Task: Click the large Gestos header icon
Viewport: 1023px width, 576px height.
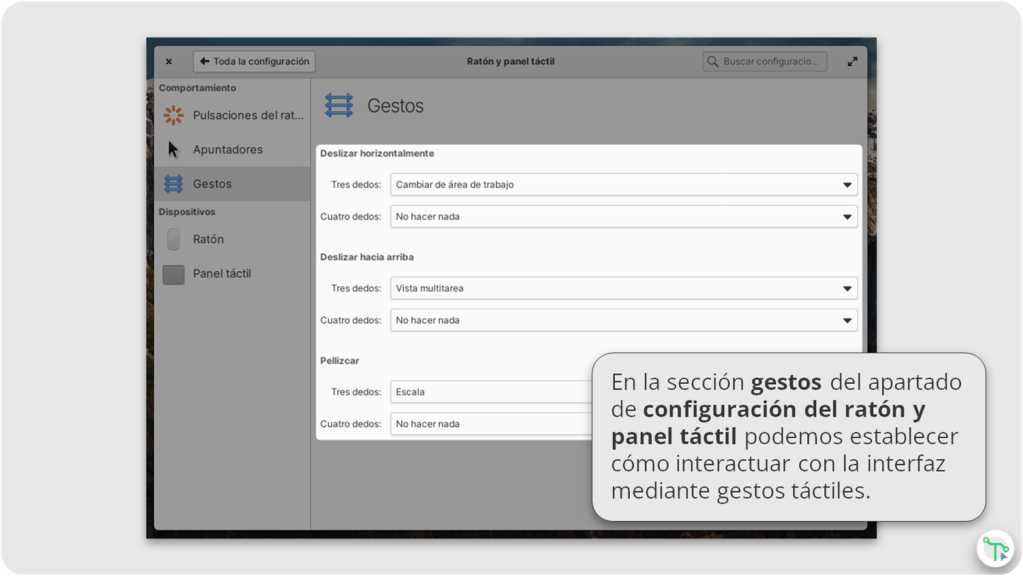Action: [339, 106]
